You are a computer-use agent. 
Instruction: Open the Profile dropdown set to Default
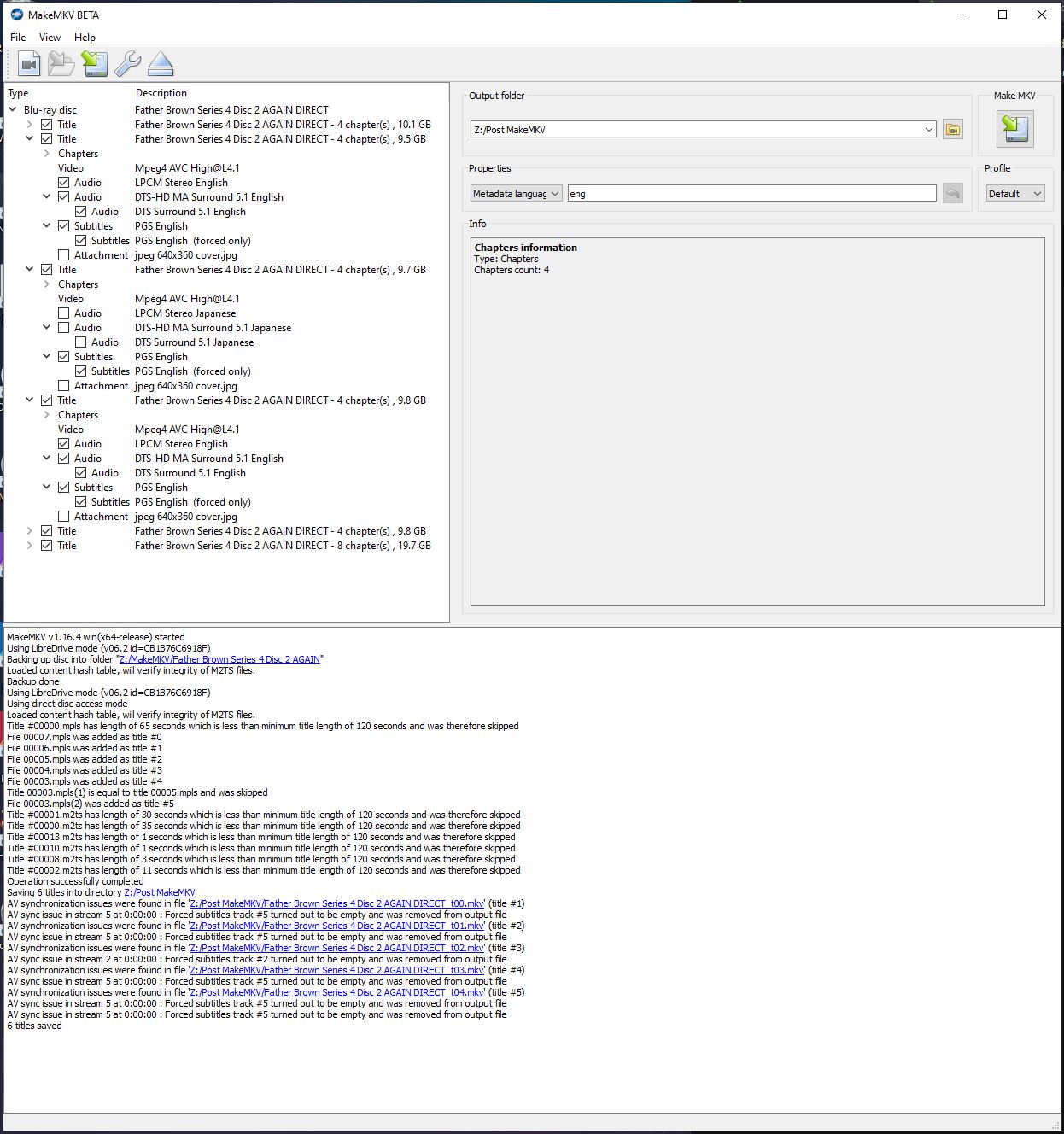click(1015, 194)
